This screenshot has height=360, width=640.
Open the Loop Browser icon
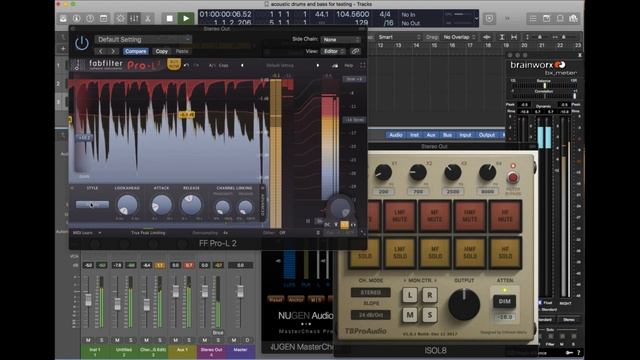point(560,19)
